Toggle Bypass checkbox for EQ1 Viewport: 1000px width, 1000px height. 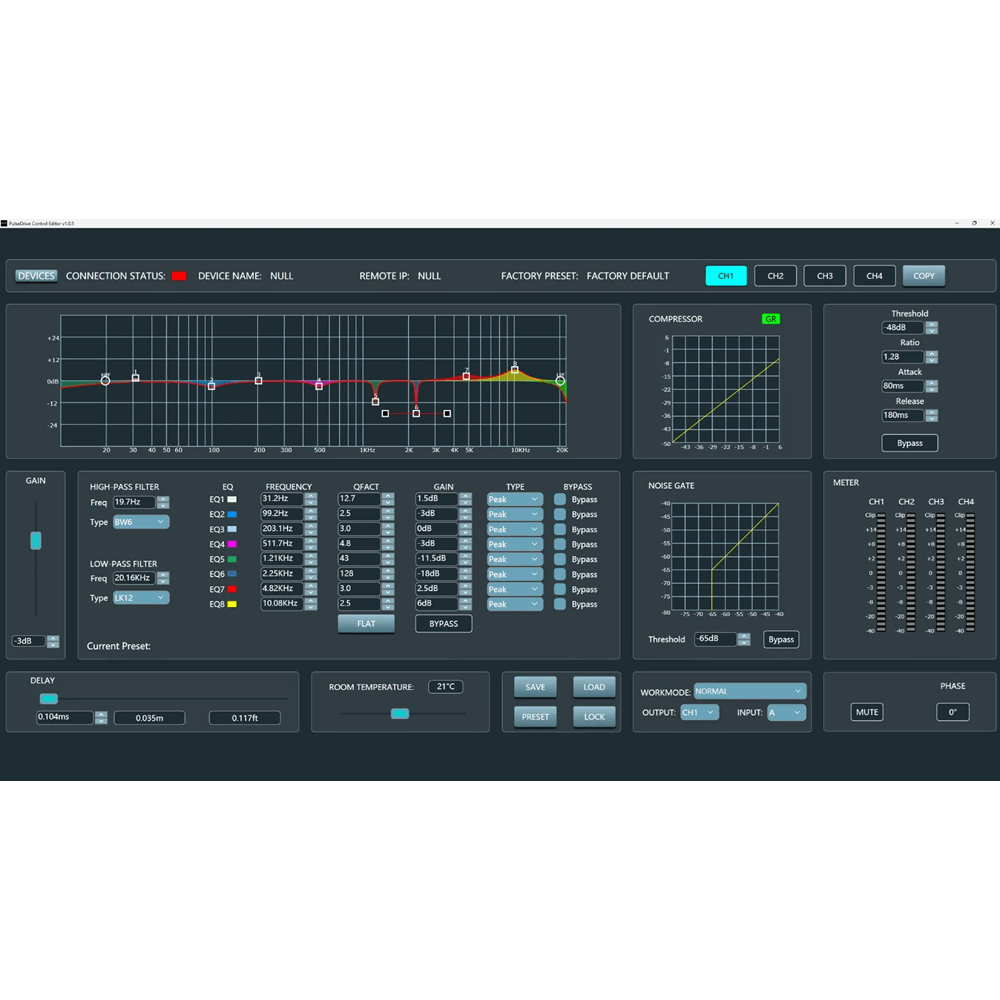pos(560,499)
